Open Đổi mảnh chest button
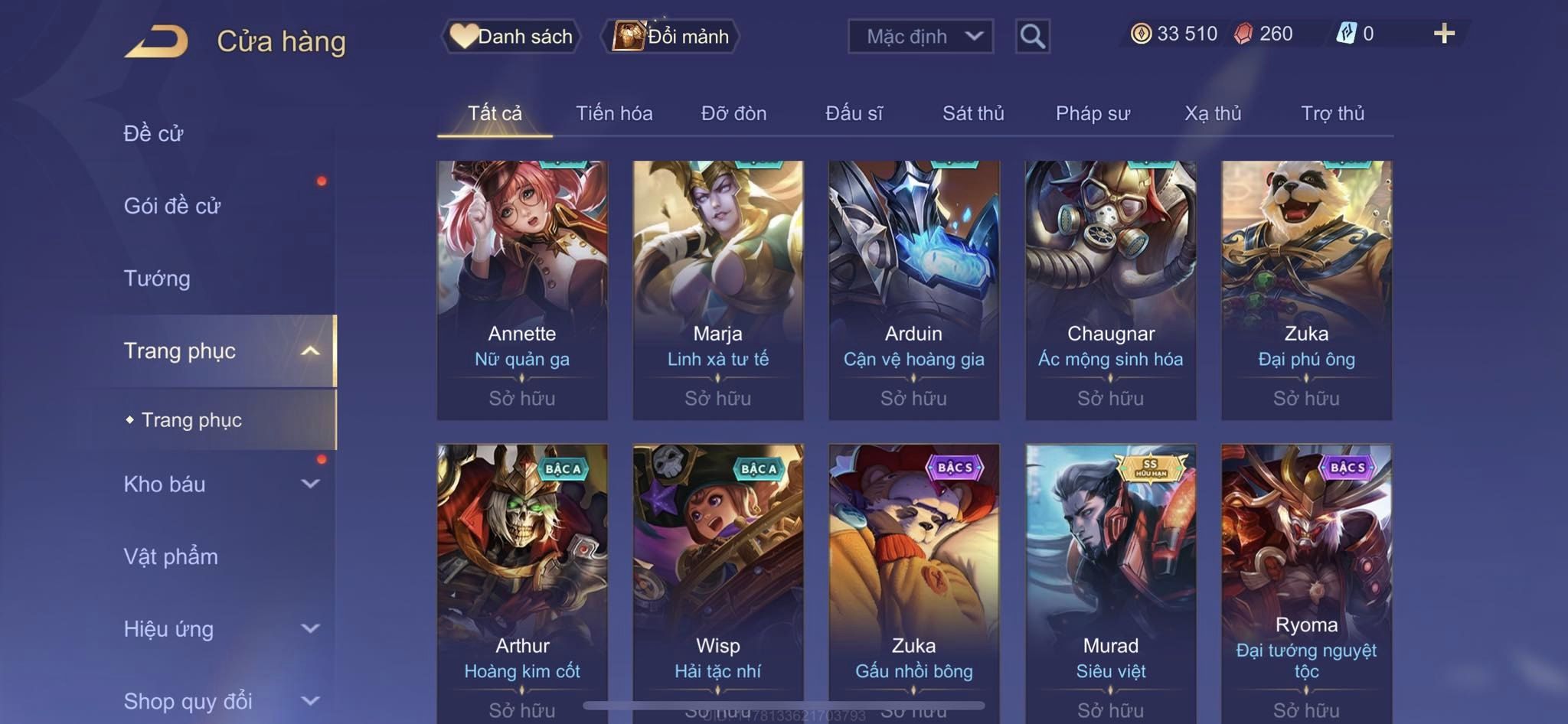 click(671, 36)
